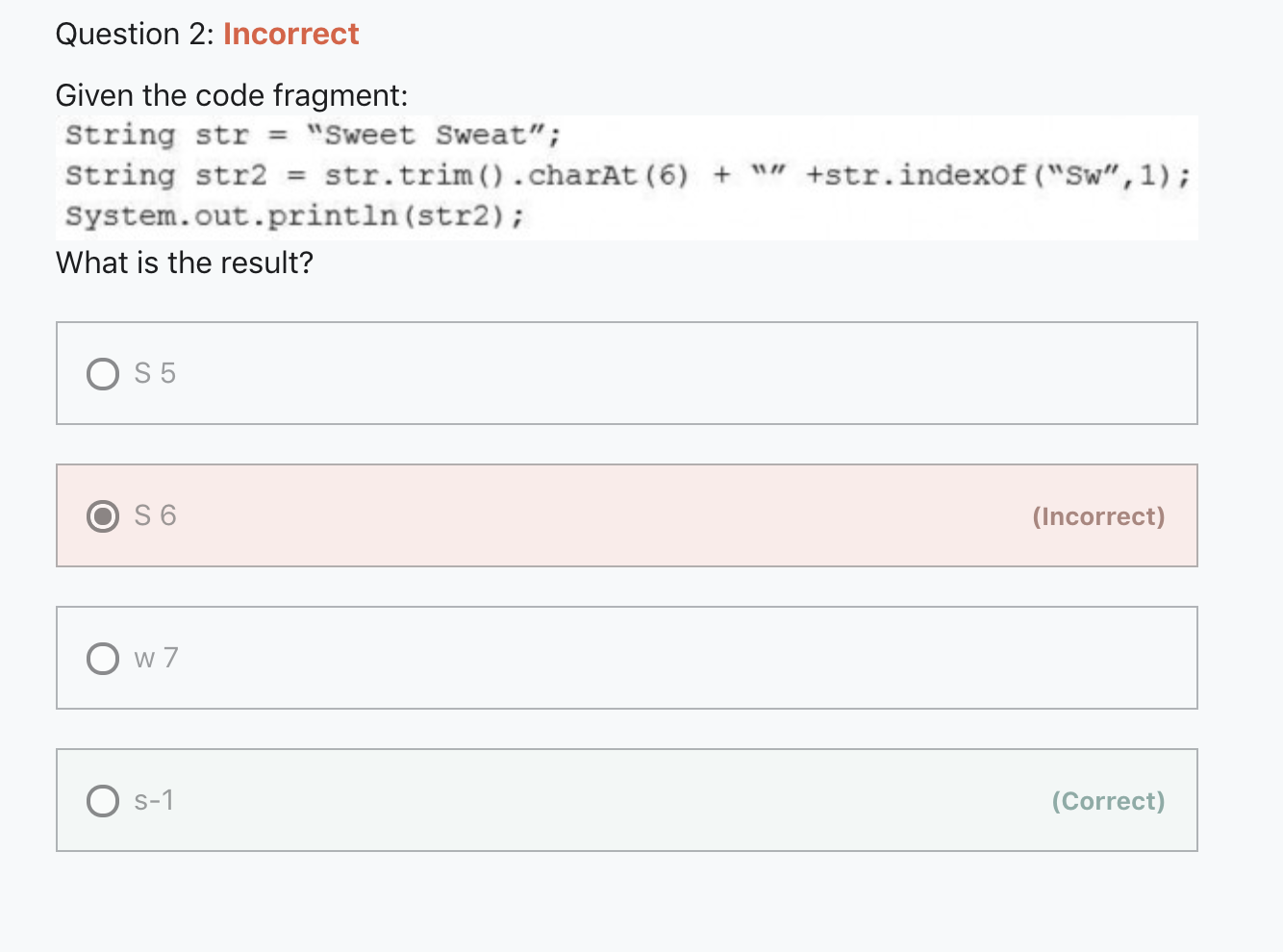Screen dimensions: 1283x952
Task: Click the System.out.println(str2) code line
Action: (292, 215)
